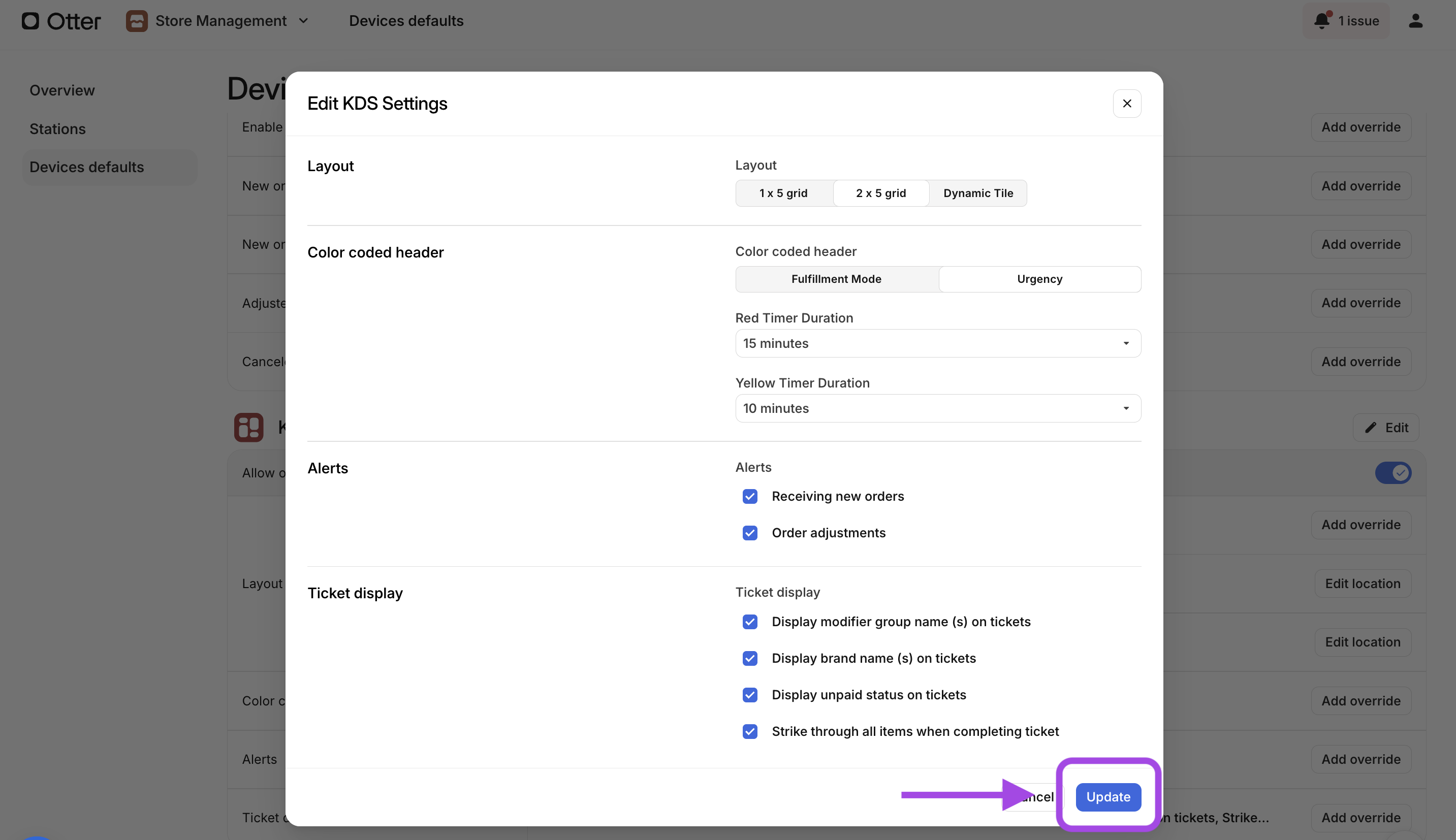This screenshot has width=1456, height=840.
Task: Uncheck Receiving new orders alert
Action: click(x=750, y=496)
